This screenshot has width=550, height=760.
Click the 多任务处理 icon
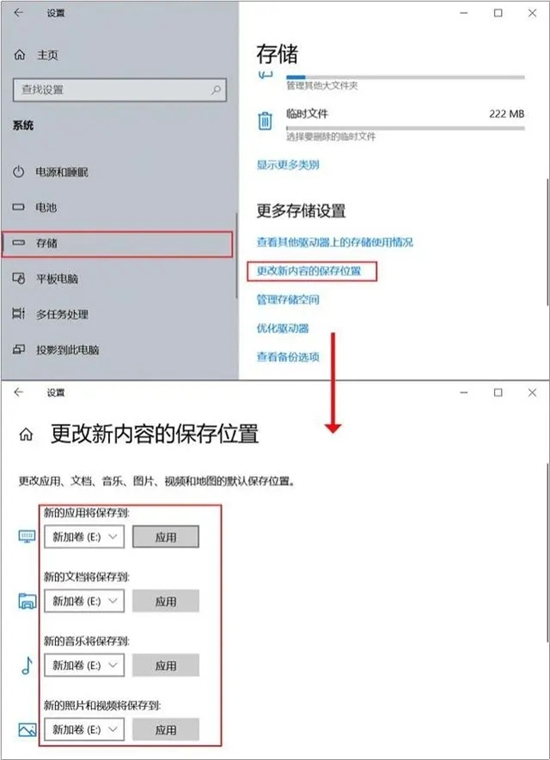18,314
